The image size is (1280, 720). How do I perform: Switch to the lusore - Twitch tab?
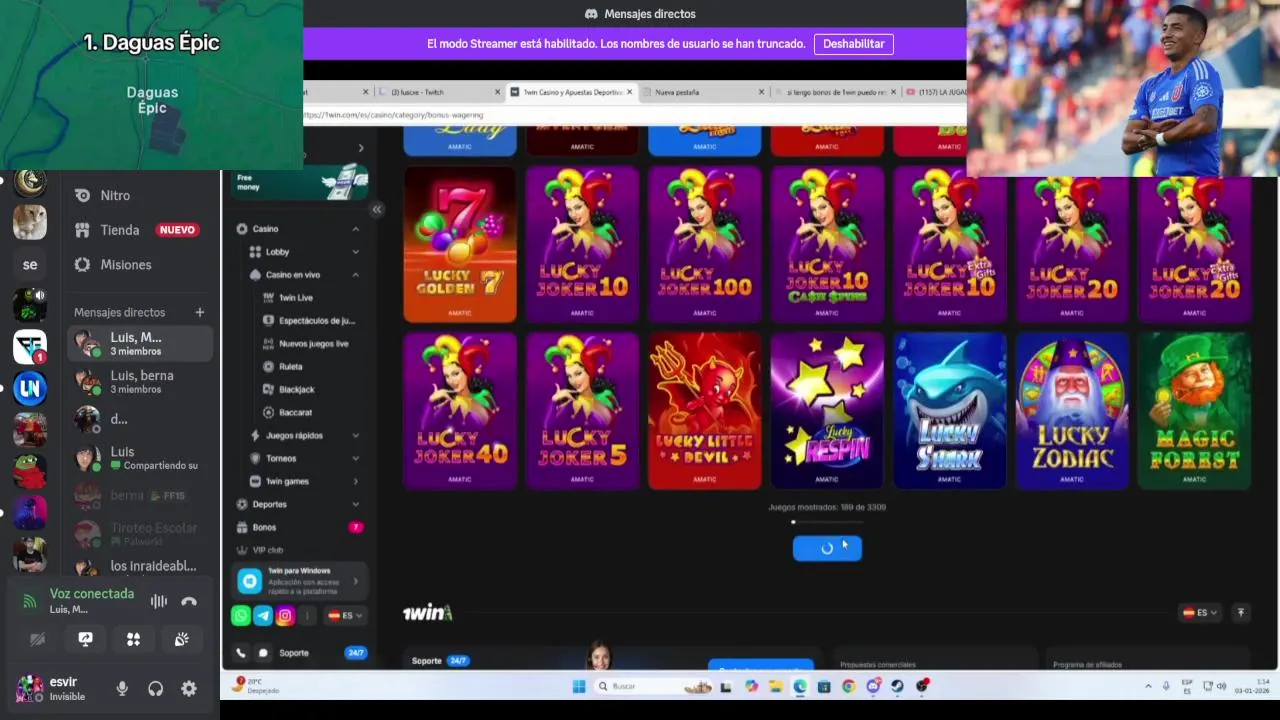click(x=440, y=92)
